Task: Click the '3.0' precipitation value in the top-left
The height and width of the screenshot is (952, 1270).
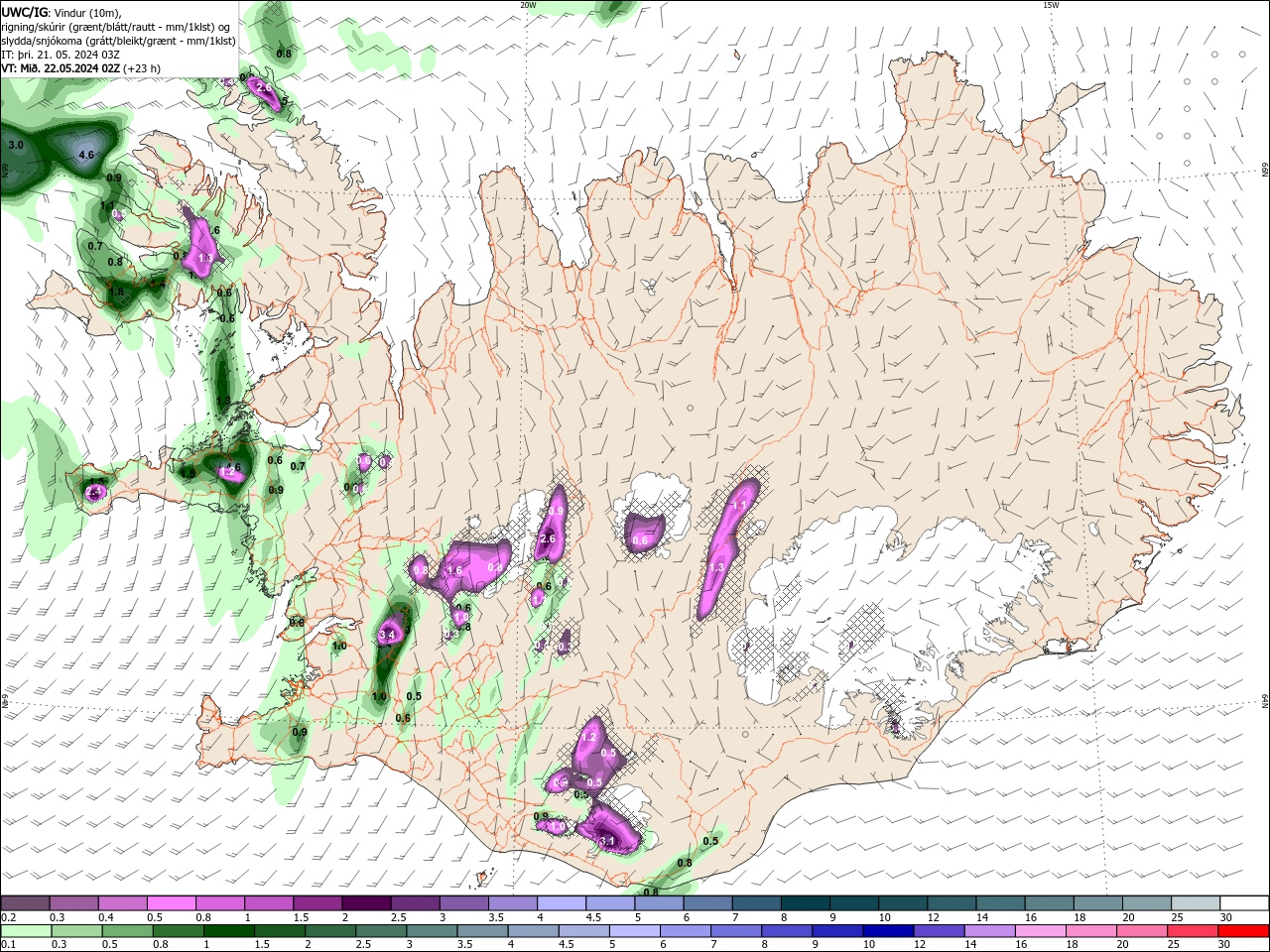Action: click(x=15, y=145)
